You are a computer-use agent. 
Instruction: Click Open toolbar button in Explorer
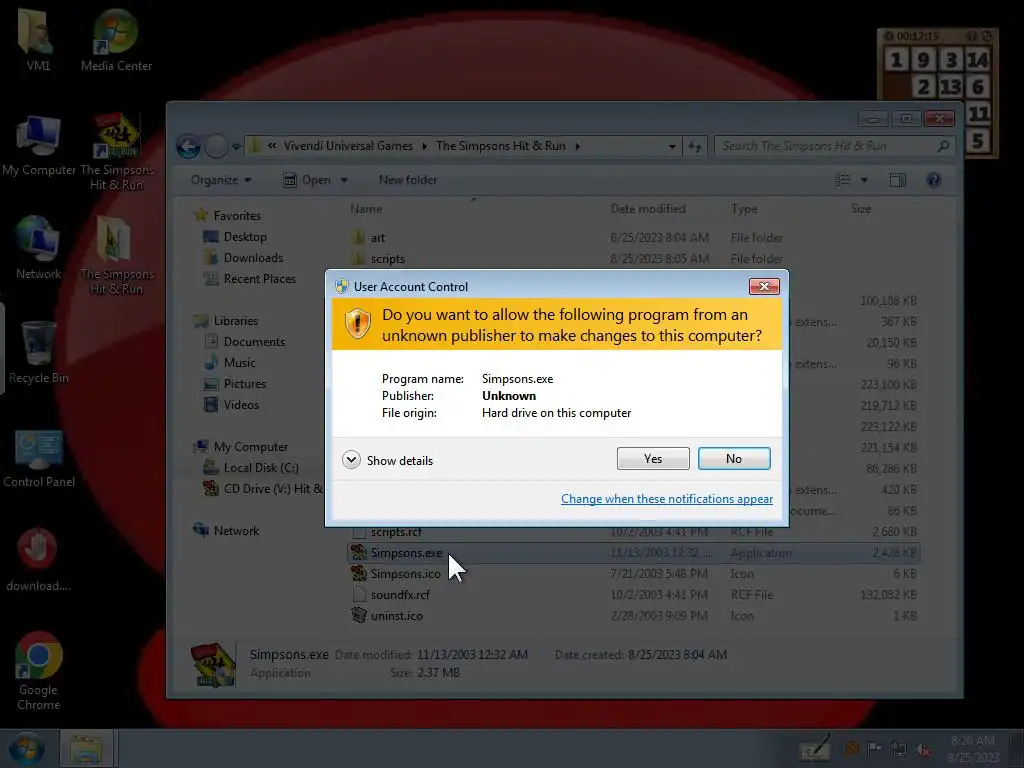pos(307,180)
